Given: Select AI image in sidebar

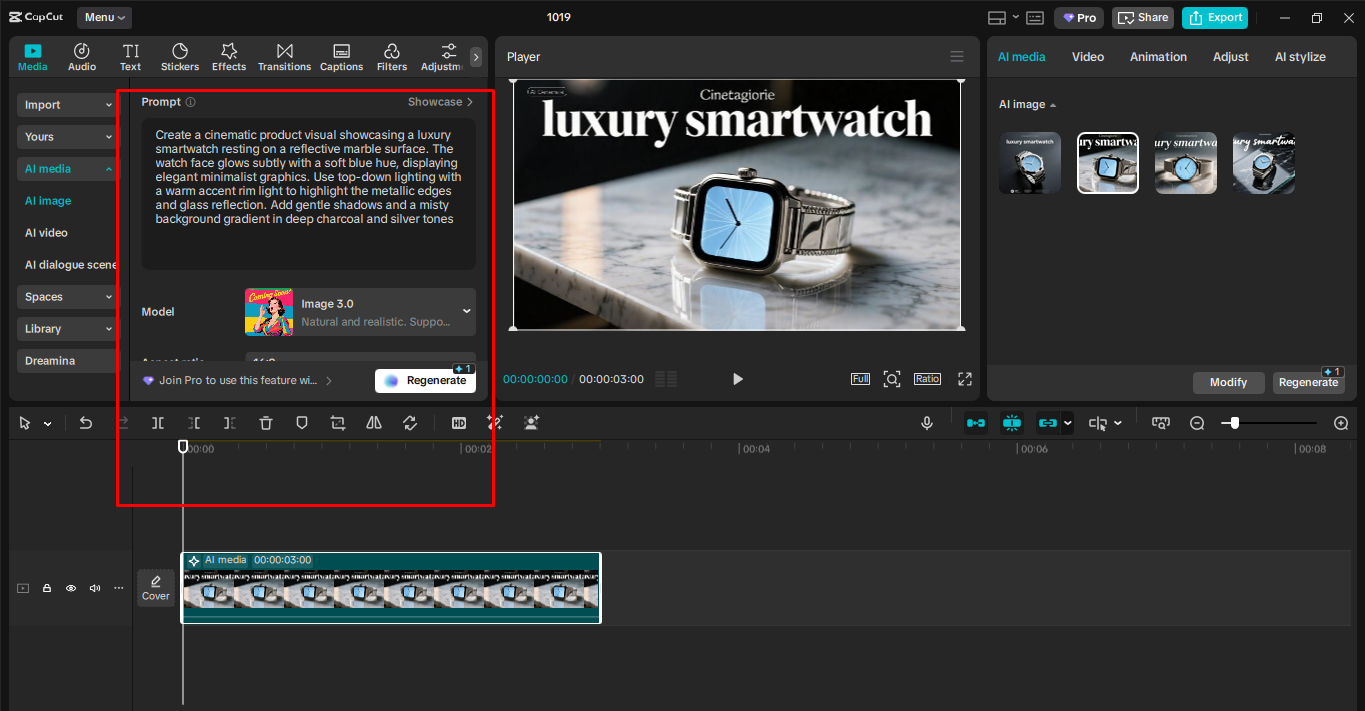Looking at the screenshot, I should tap(48, 201).
